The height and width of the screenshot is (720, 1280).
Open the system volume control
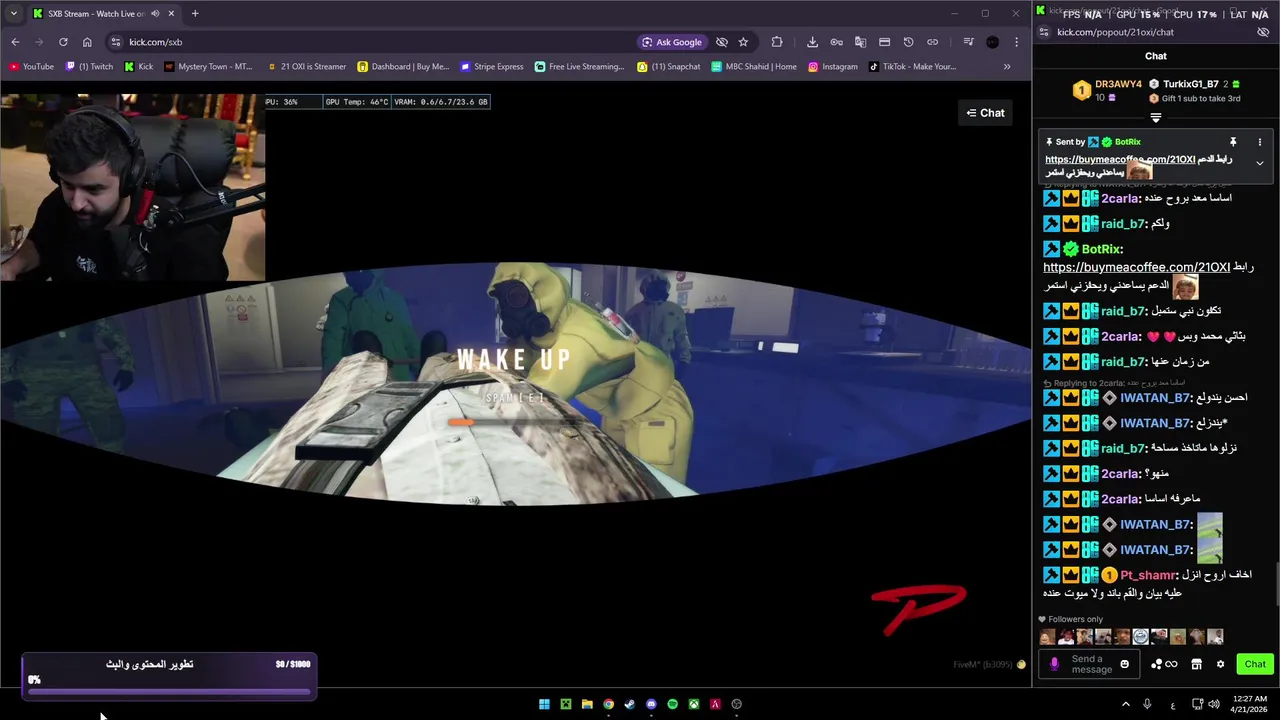coord(1214,704)
